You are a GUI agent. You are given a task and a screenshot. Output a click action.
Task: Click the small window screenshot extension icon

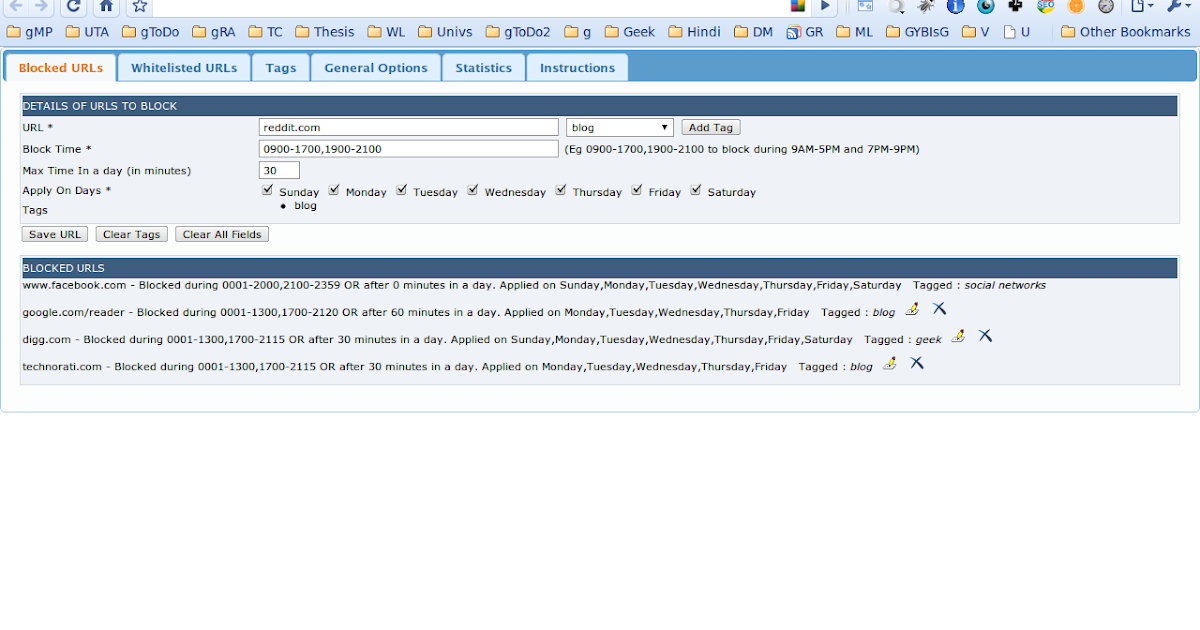coord(865,6)
